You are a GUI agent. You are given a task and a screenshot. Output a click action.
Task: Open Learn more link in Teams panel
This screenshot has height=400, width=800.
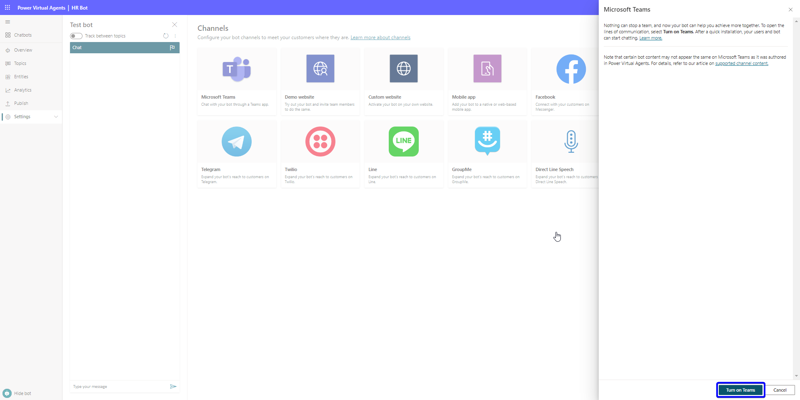[651, 38]
